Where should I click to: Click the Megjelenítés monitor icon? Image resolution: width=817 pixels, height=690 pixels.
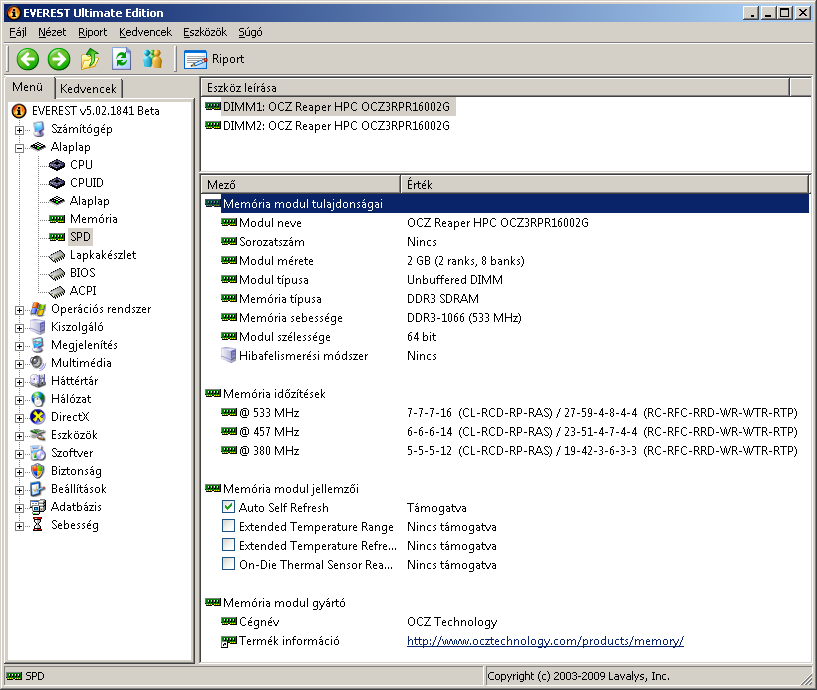(38, 345)
